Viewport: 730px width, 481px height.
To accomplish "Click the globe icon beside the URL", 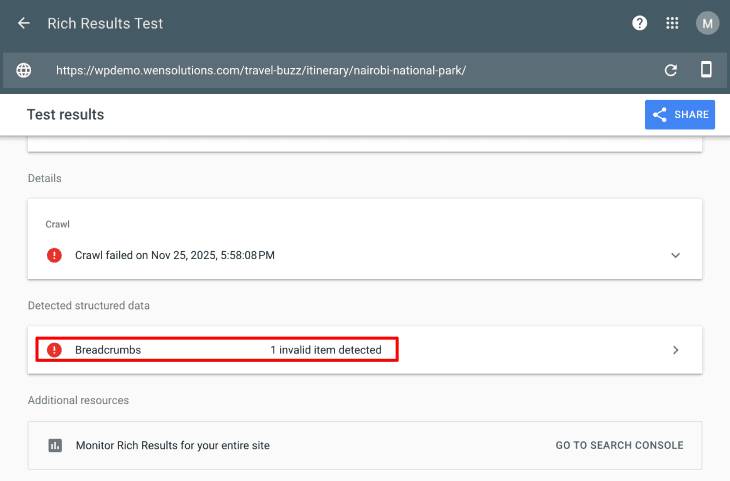I will (x=24, y=70).
